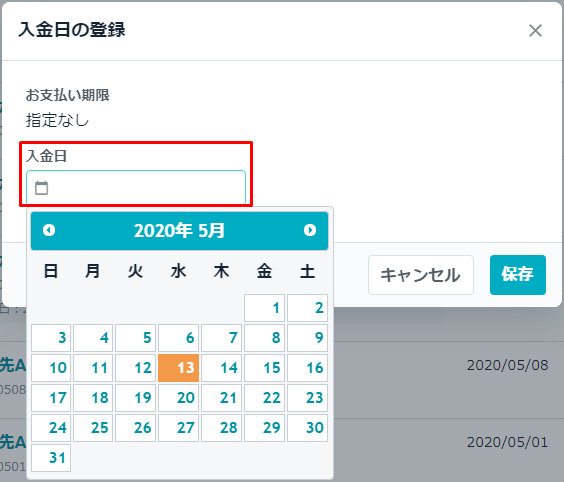
Task: Go to previous month in calendar
Action: (49, 230)
